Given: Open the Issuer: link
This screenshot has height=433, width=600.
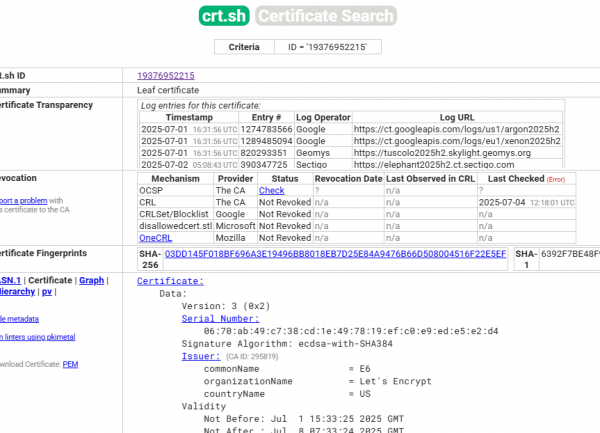Looking at the screenshot, I should (x=201, y=356).
